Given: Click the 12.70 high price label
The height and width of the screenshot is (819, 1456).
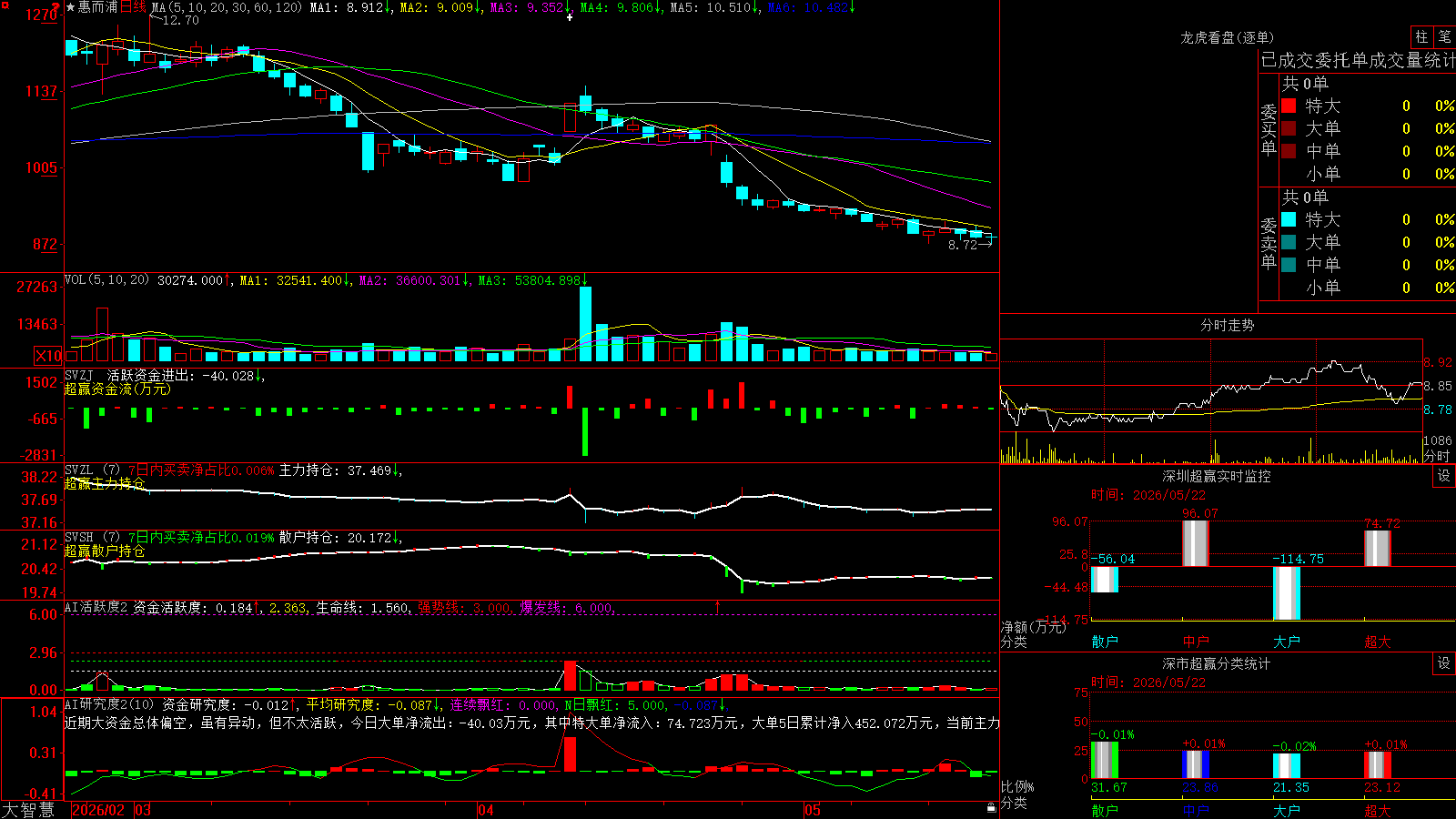Looking at the screenshot, I should click(180, 20).
